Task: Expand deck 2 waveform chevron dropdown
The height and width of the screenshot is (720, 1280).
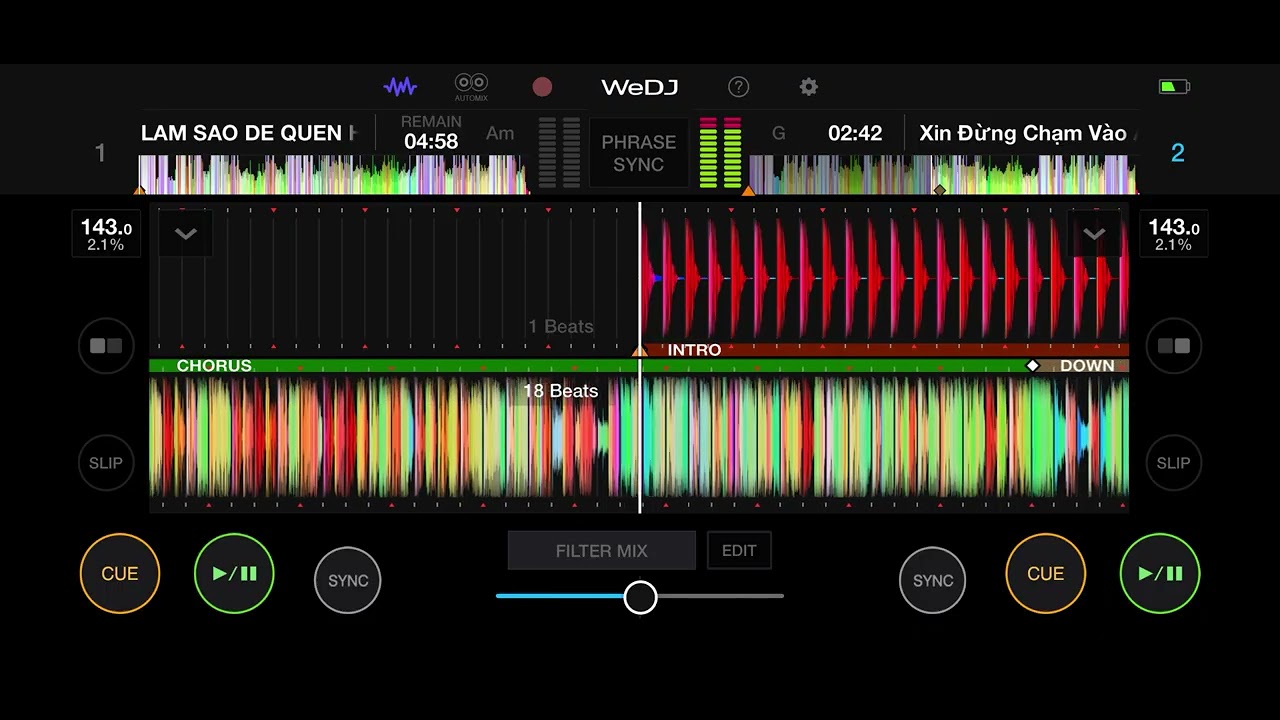Action: (x=1094, y=234)
